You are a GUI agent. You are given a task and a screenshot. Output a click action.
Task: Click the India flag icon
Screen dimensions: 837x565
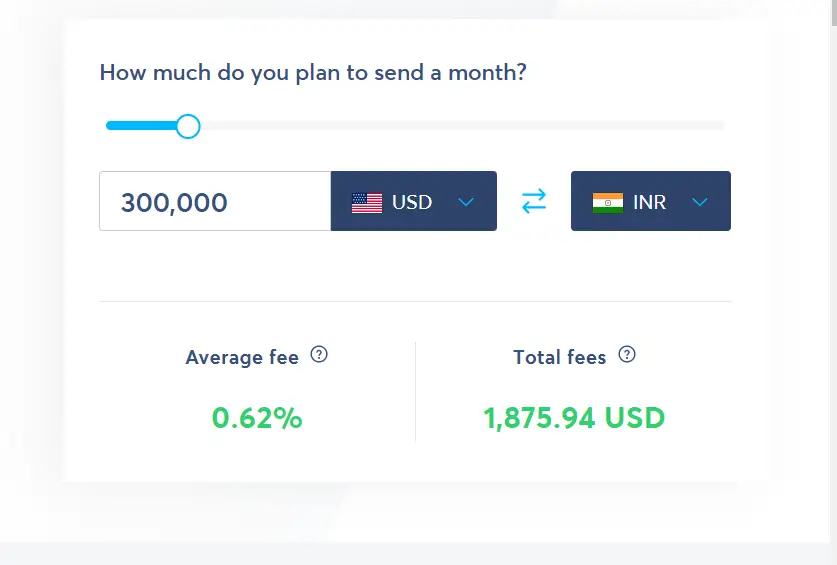tap(607, 203)
